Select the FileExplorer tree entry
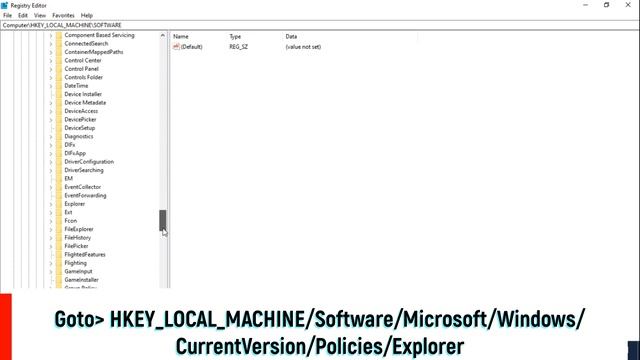 [x=79, y=229]
